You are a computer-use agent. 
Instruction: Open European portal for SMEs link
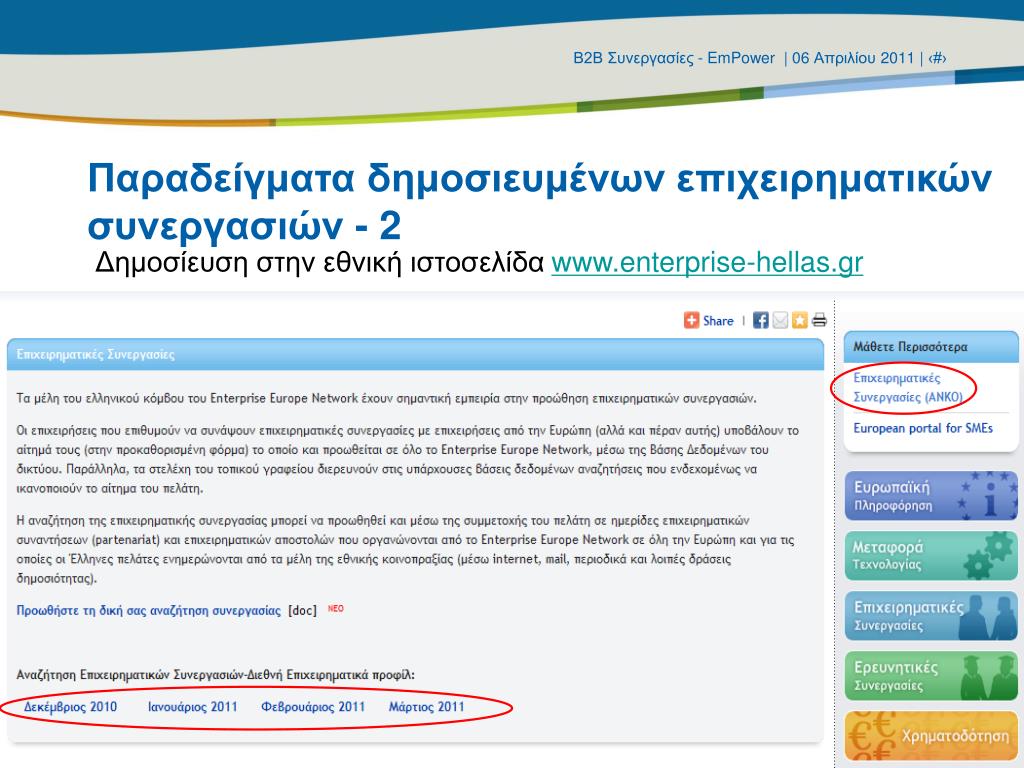pyautogui.click(x=923, y=428)
